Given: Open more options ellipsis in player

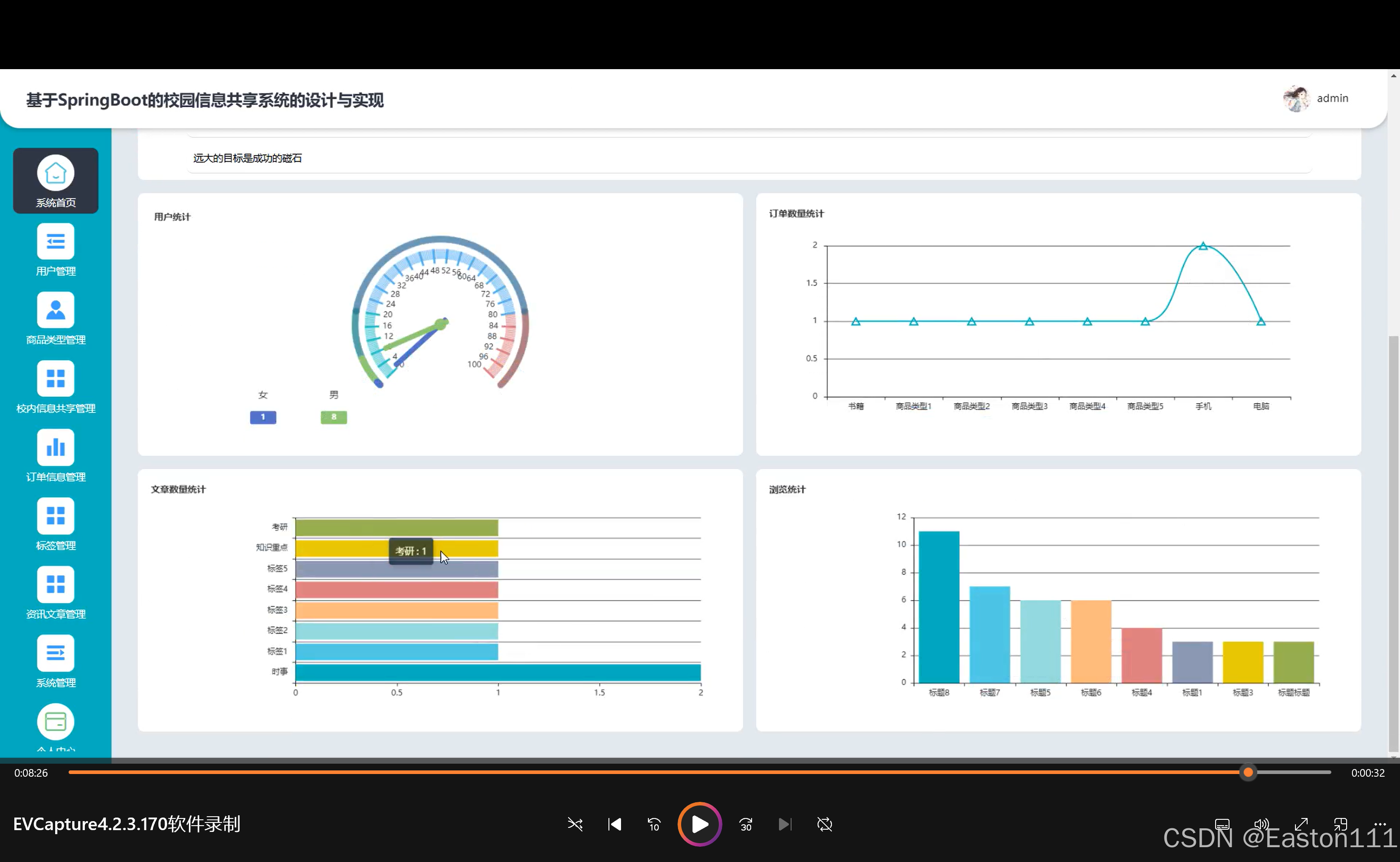Looking at the screenshot, I should [x=1379, y=824].
